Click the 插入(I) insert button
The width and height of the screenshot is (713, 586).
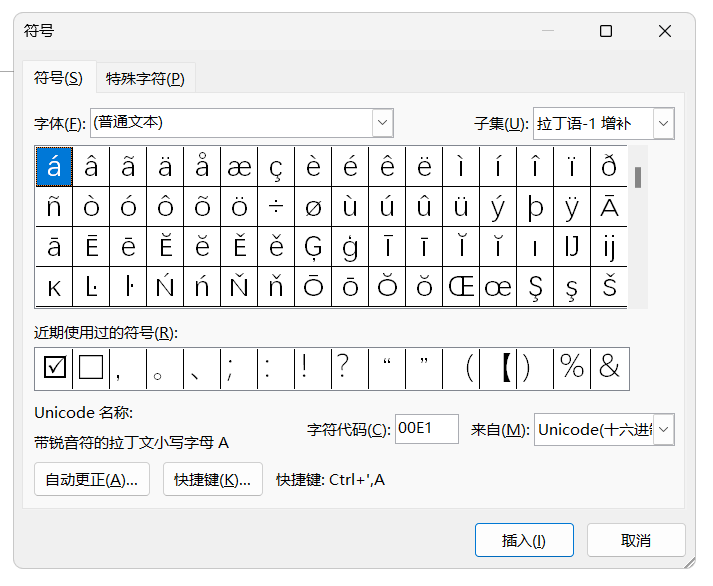(524, 540)
